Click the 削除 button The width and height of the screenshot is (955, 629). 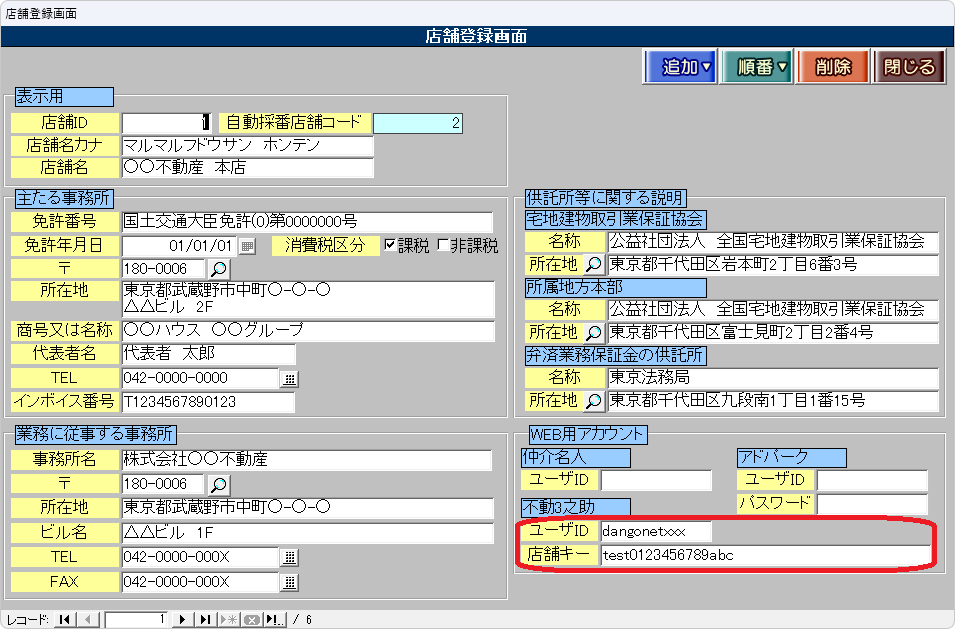tap(833, 67)
